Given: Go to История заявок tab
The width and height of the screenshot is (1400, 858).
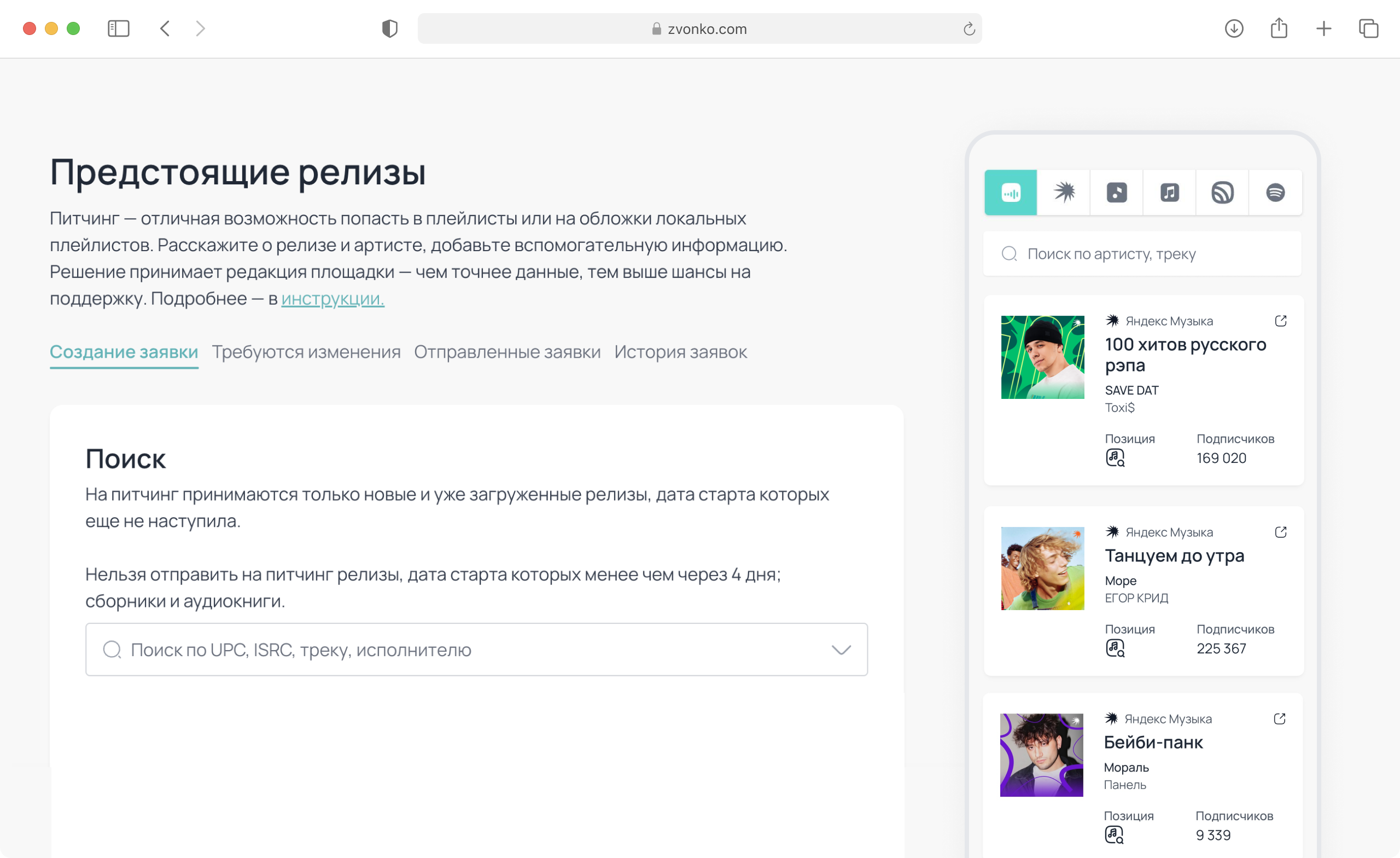Looking at the screenshot, I should point(680,352).
